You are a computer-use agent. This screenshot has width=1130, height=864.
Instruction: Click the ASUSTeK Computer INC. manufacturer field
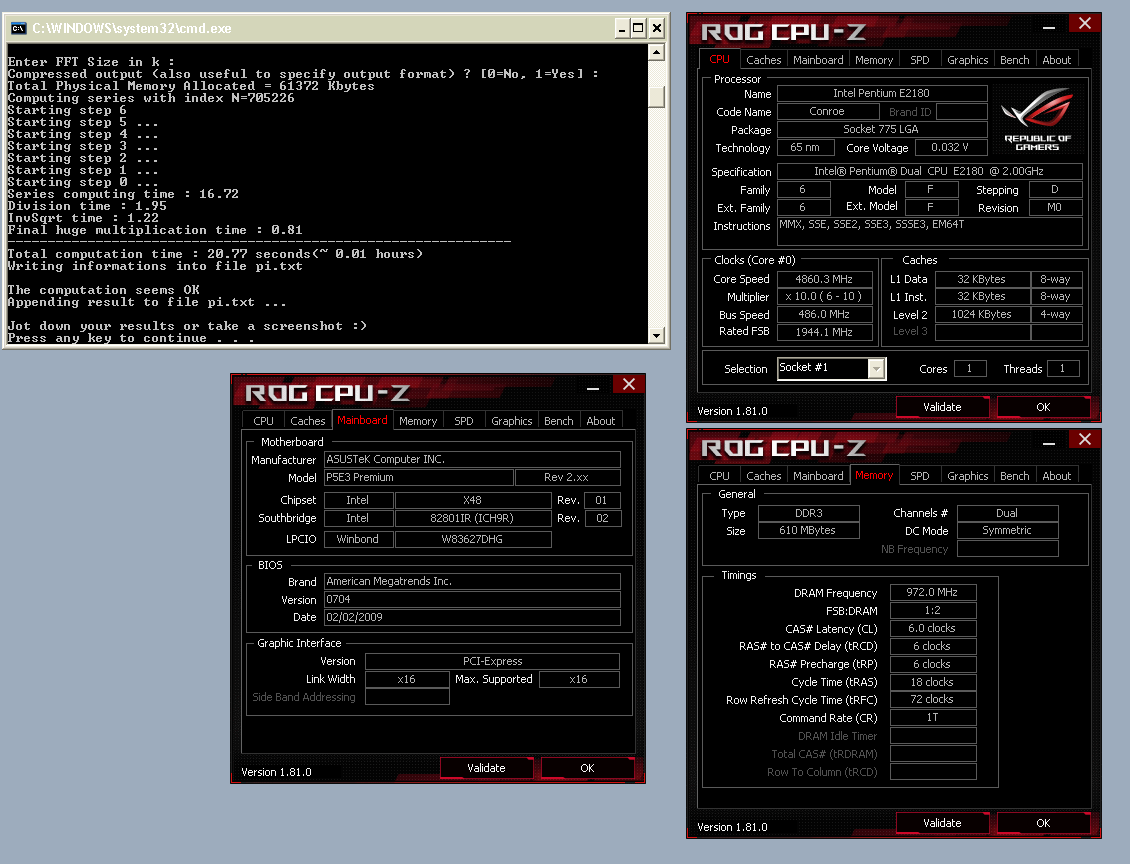click(472, 459)
